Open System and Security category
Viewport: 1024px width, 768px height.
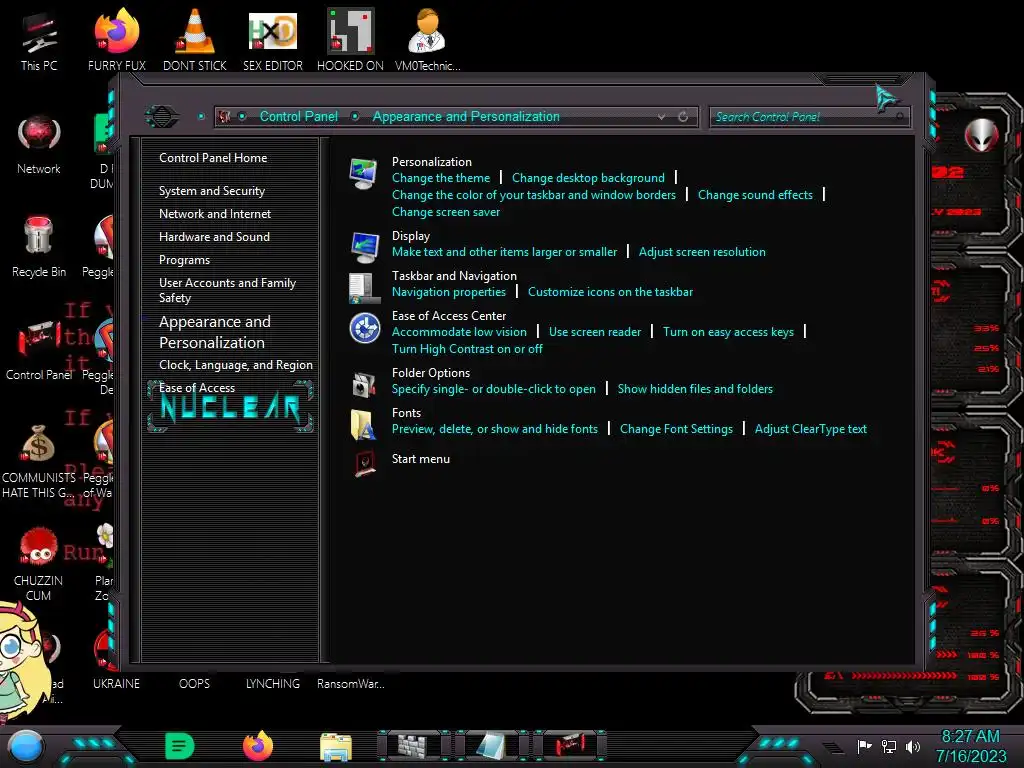pyautogui.click(x=212, y=191)
